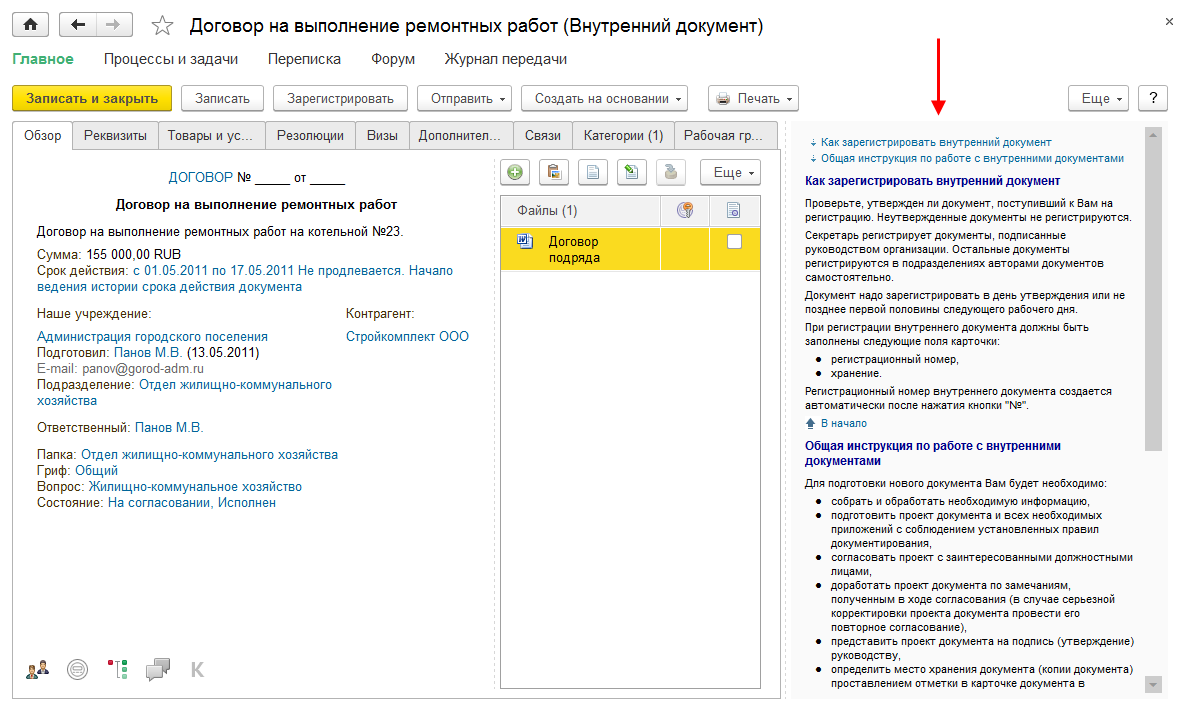Image resolution: width=1187 pixels, height=711 pixels.
Task: Open Процессы и задачи section
Action: click(171, 59)
